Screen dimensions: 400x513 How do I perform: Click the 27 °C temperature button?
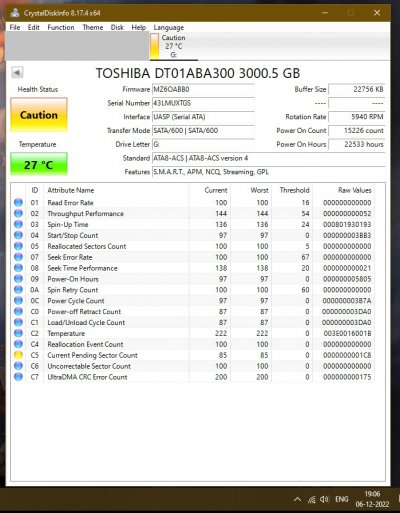click(x=39, y=164)
